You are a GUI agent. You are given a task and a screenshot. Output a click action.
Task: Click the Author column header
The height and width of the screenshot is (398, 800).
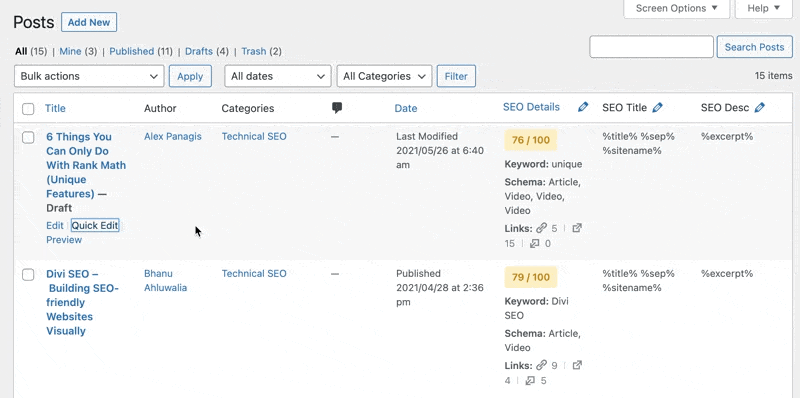160,108
